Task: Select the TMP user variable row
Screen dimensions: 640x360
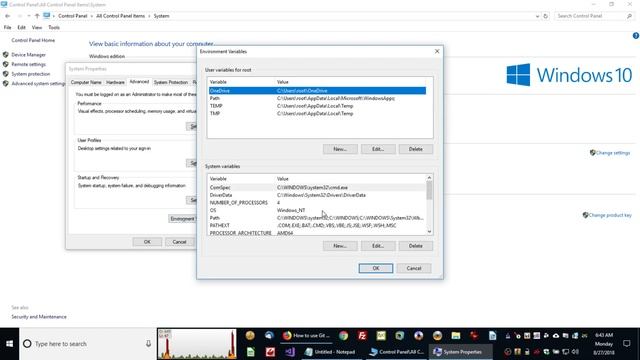Action: (x=317, y=113)
